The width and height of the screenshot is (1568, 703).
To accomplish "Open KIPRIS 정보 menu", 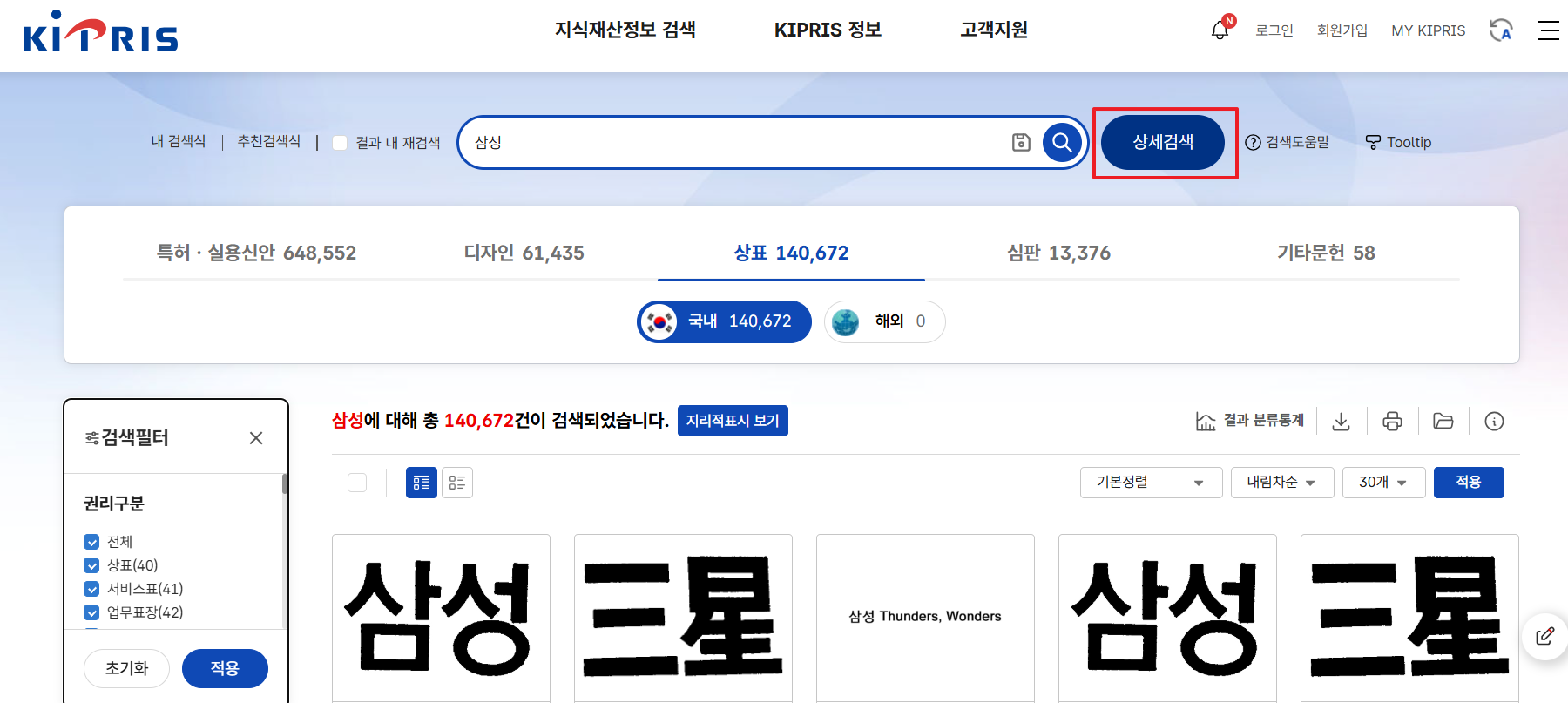I will click(828, 30).
